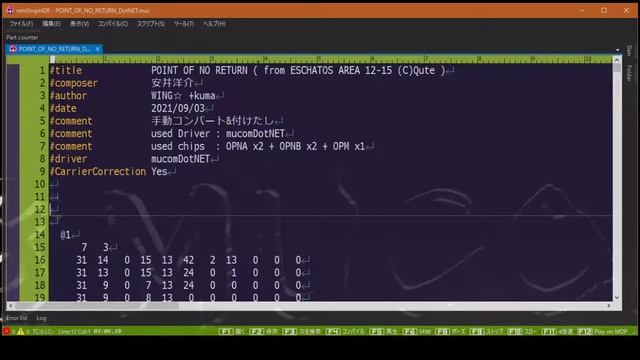Viewport: 640px width, 360px height.
Task: Click the tab icon on POINT_OF_NO_RETURN tab
Action: [13, 49]
